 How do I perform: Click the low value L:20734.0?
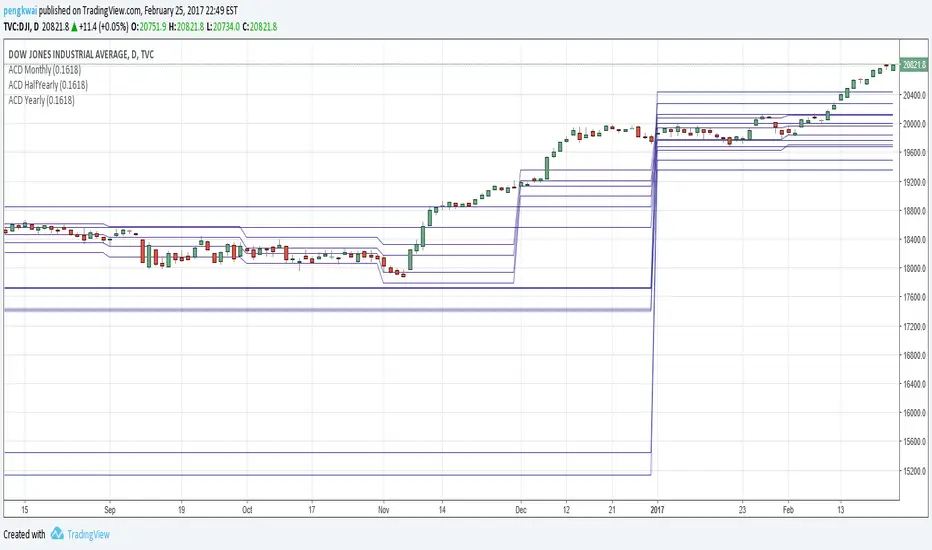click(223, 27)
